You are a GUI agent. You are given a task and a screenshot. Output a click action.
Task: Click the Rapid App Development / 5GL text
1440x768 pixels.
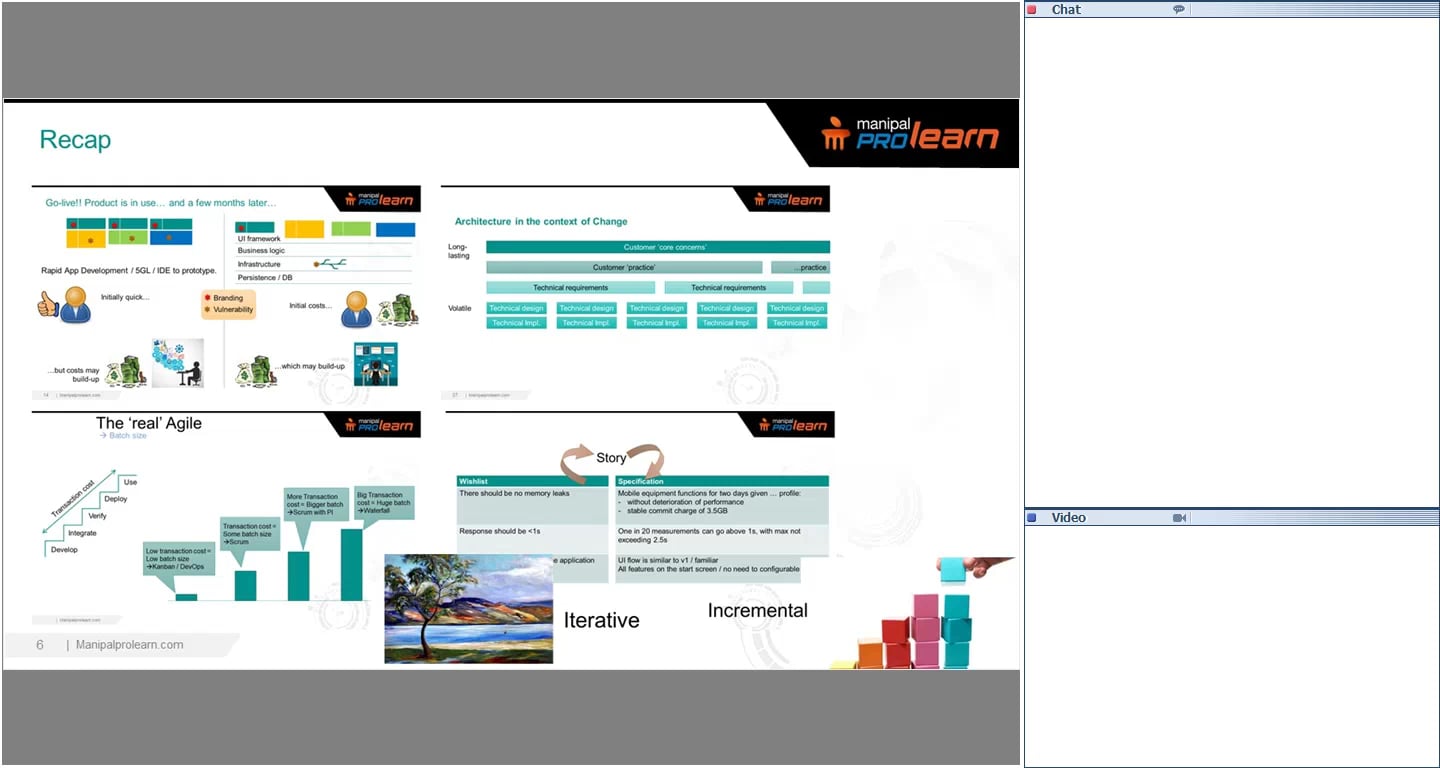coord(131,271)
